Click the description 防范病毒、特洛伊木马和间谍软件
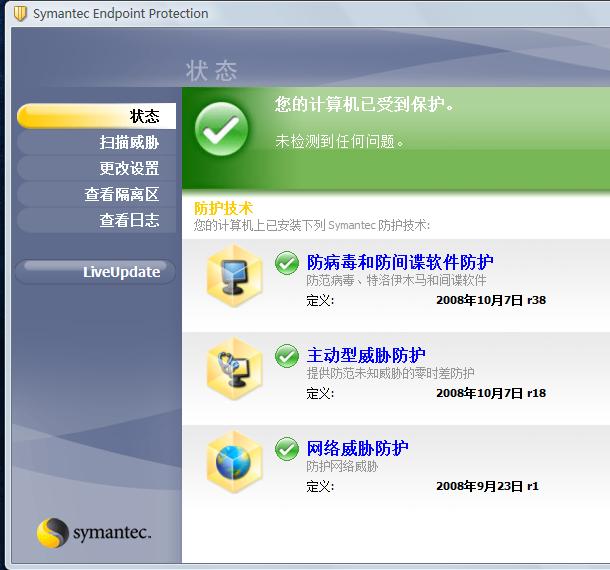 (x=396, y=281)
